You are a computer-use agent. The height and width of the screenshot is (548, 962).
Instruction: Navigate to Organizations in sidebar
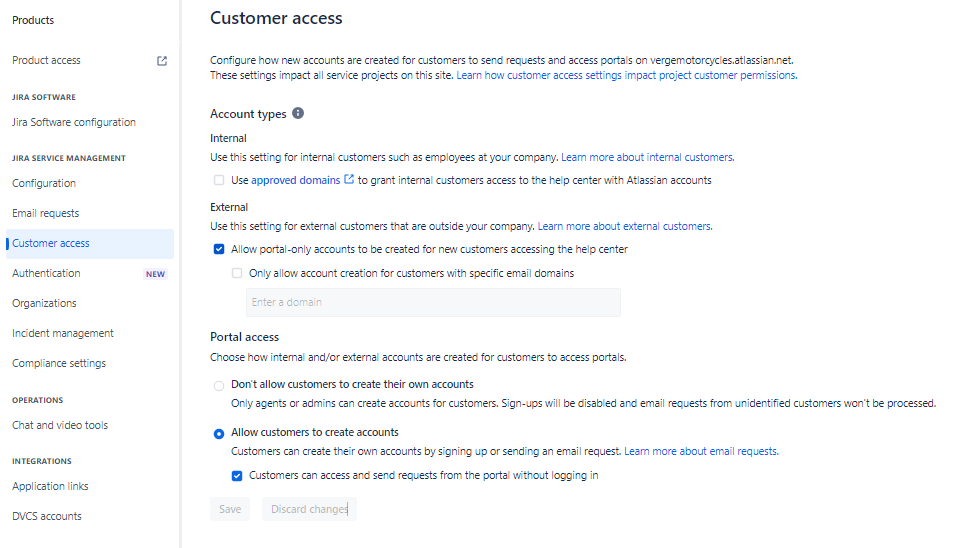pyautogui.click(x=44, y=303)
